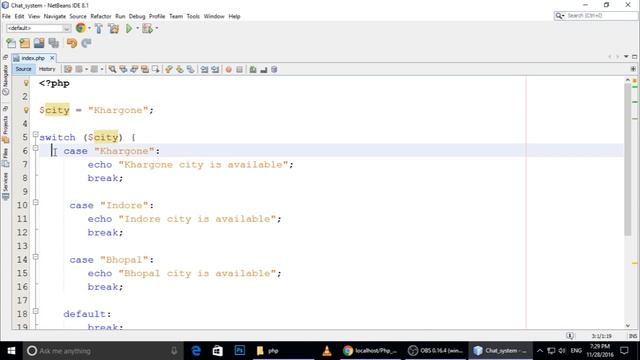This screenshot has width=640, height=360.
Task: Toggle Highlight Search in the editor toolbar
Action: 145,69
